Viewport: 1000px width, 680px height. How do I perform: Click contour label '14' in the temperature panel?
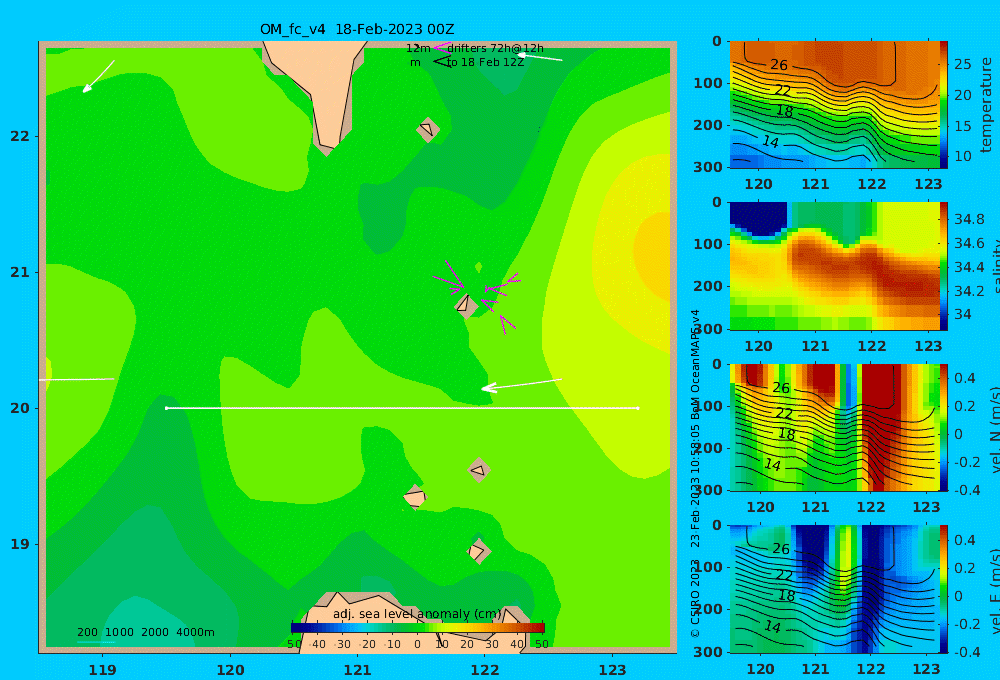tap(770, 142)
